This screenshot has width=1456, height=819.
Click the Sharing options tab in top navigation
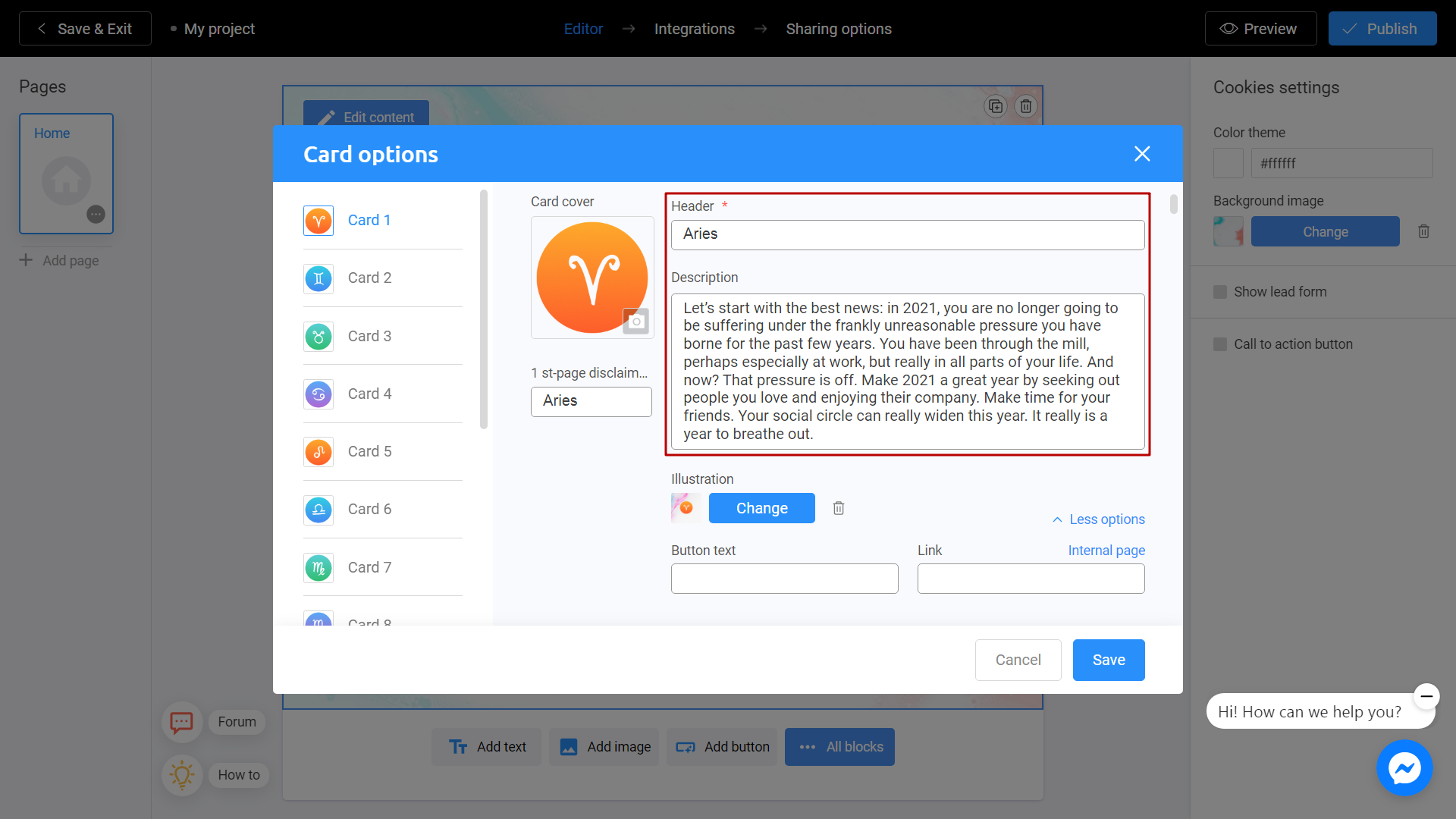coord(839,28)
